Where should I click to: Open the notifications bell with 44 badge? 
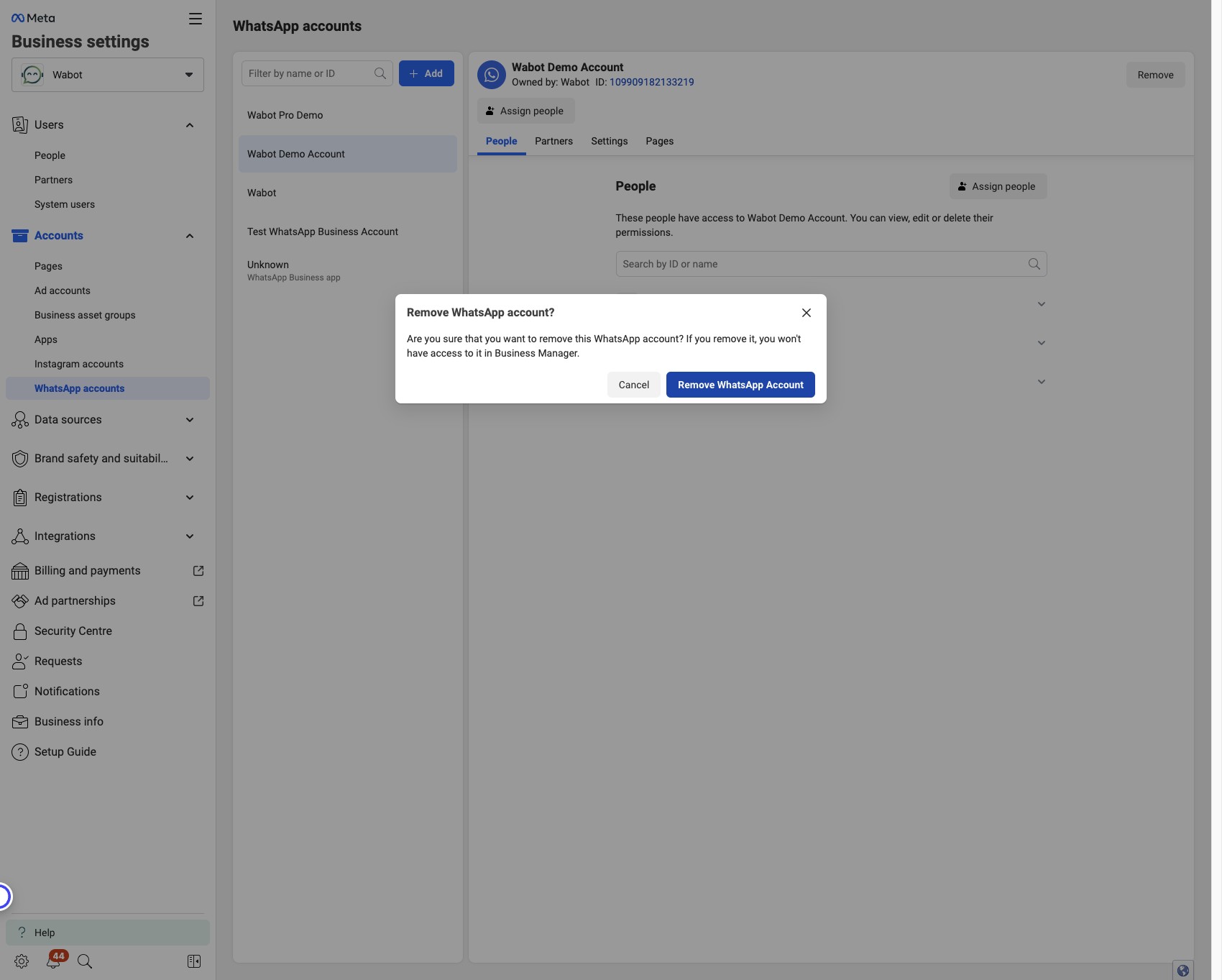(55, 960)
